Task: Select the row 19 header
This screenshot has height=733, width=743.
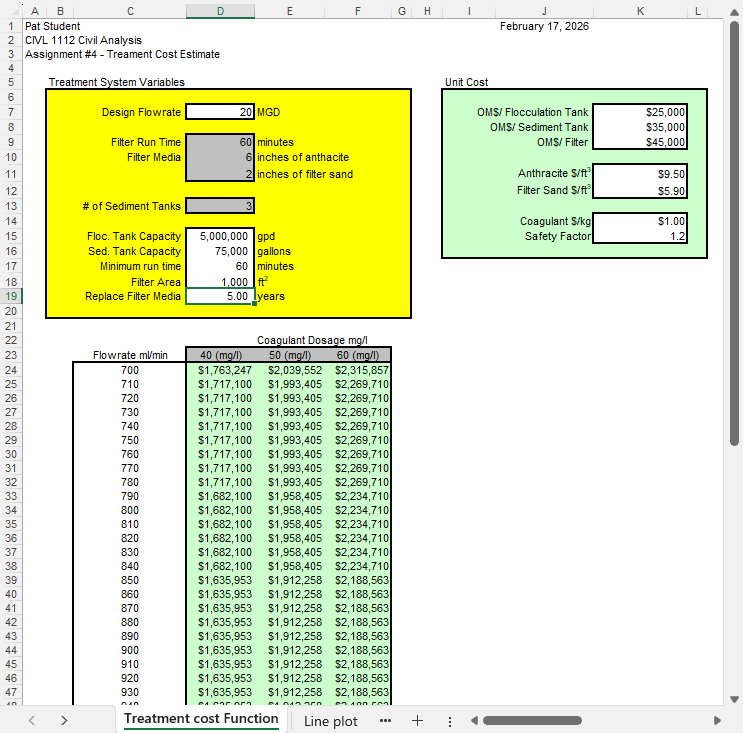Action: [x=10, y=296]
